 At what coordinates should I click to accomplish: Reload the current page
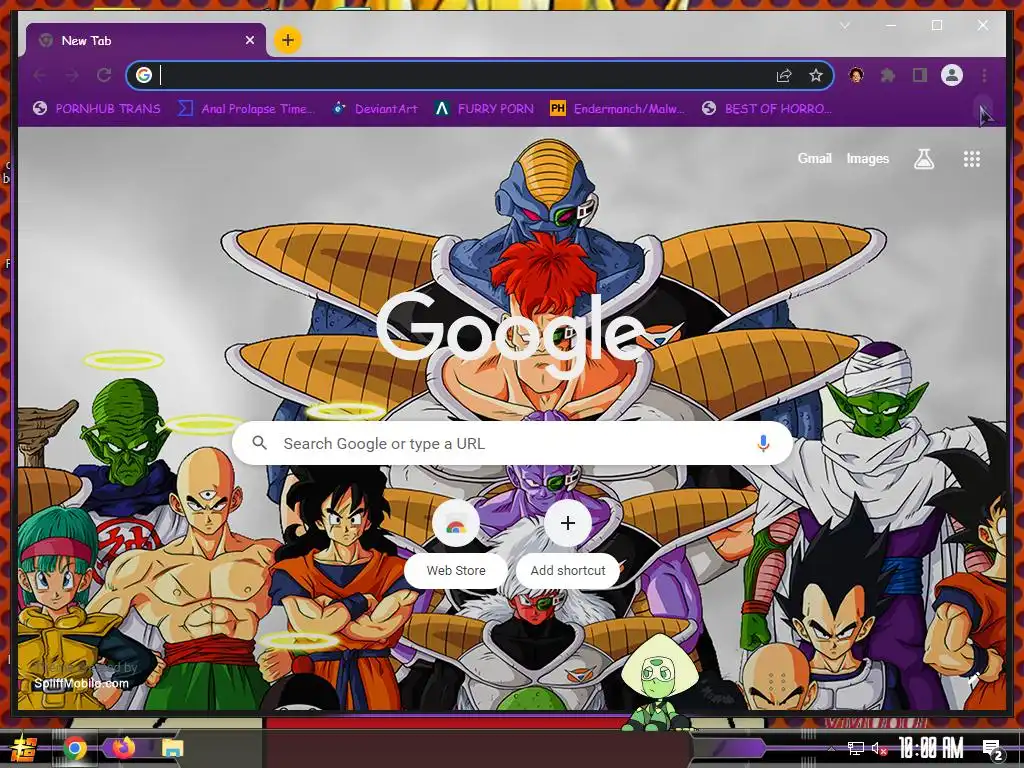(104, 75)
